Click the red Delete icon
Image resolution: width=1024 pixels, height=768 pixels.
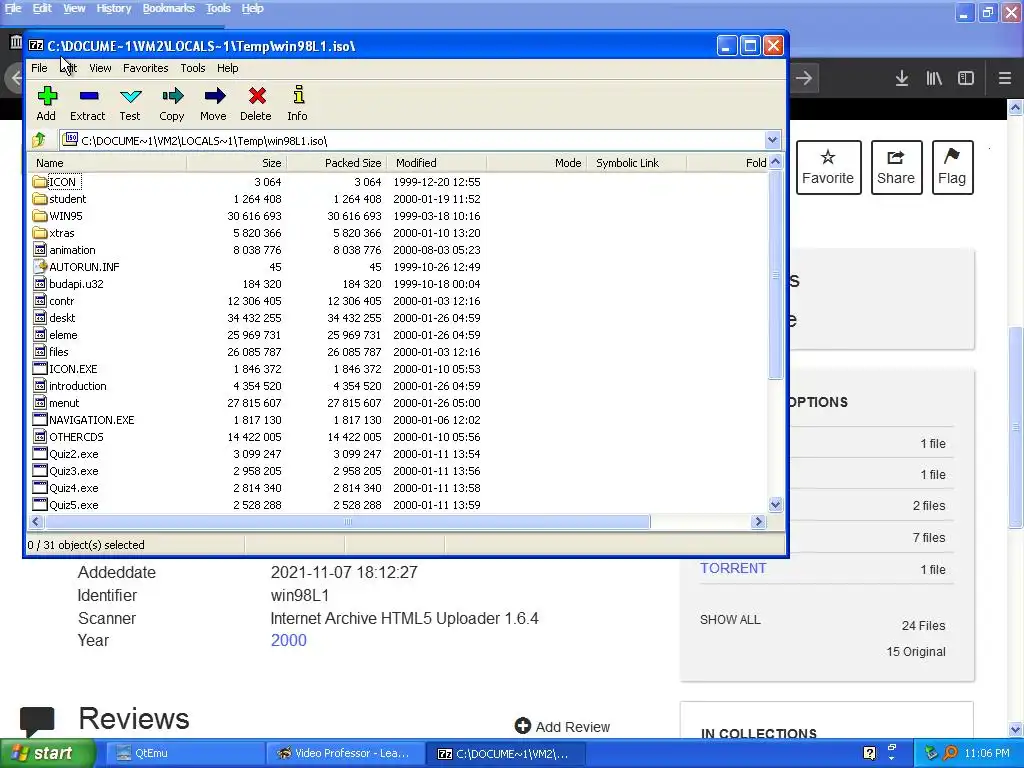click(257, 97)
